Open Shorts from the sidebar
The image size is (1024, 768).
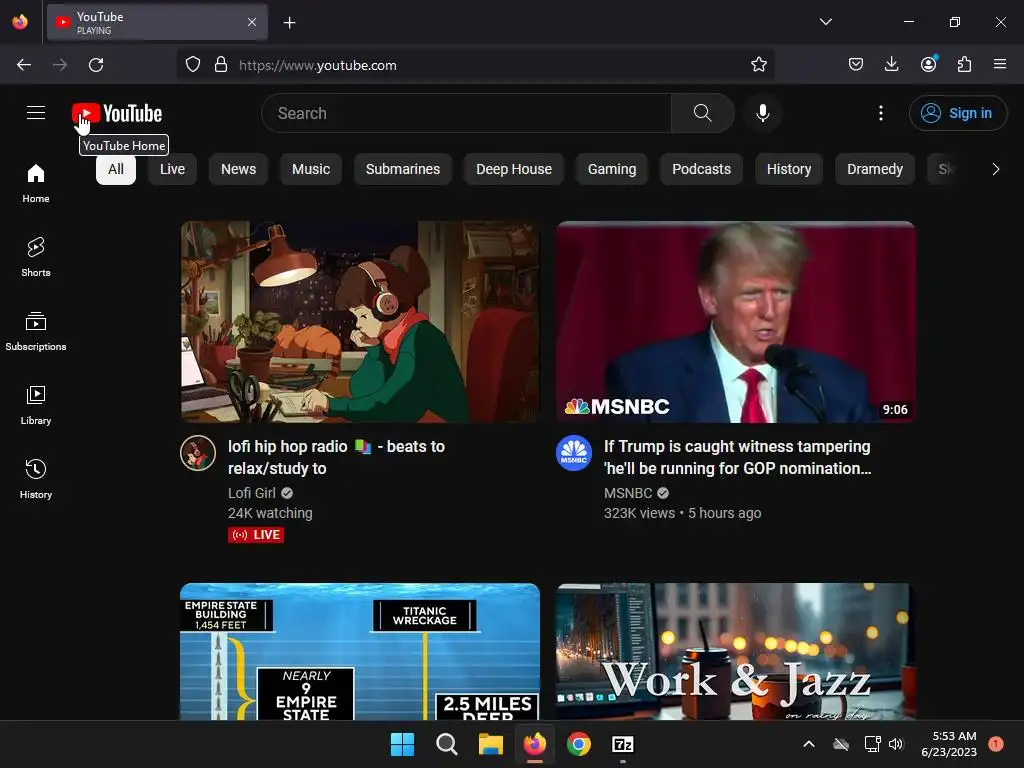(36, 257)
